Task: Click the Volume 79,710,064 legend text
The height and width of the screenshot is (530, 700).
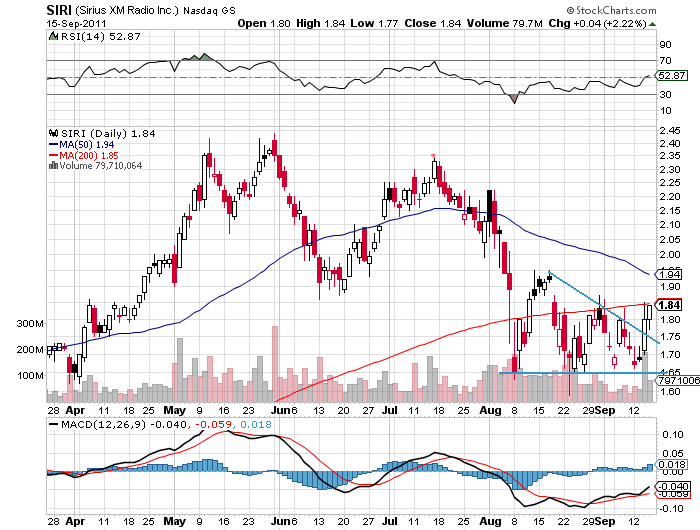Action: 101,165
